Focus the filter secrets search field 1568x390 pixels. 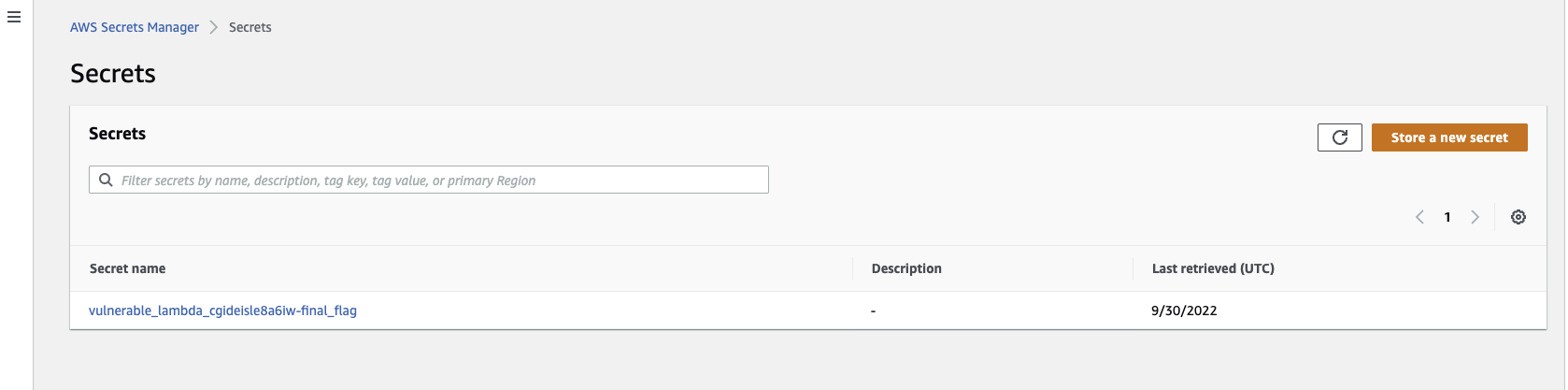point(429,180)
